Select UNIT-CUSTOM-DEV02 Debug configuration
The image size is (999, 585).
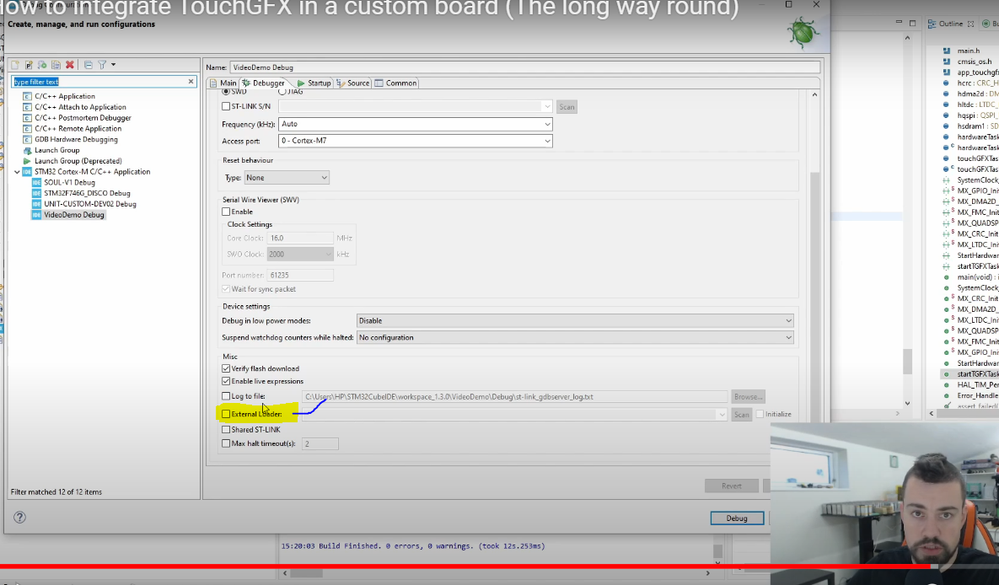90,204
